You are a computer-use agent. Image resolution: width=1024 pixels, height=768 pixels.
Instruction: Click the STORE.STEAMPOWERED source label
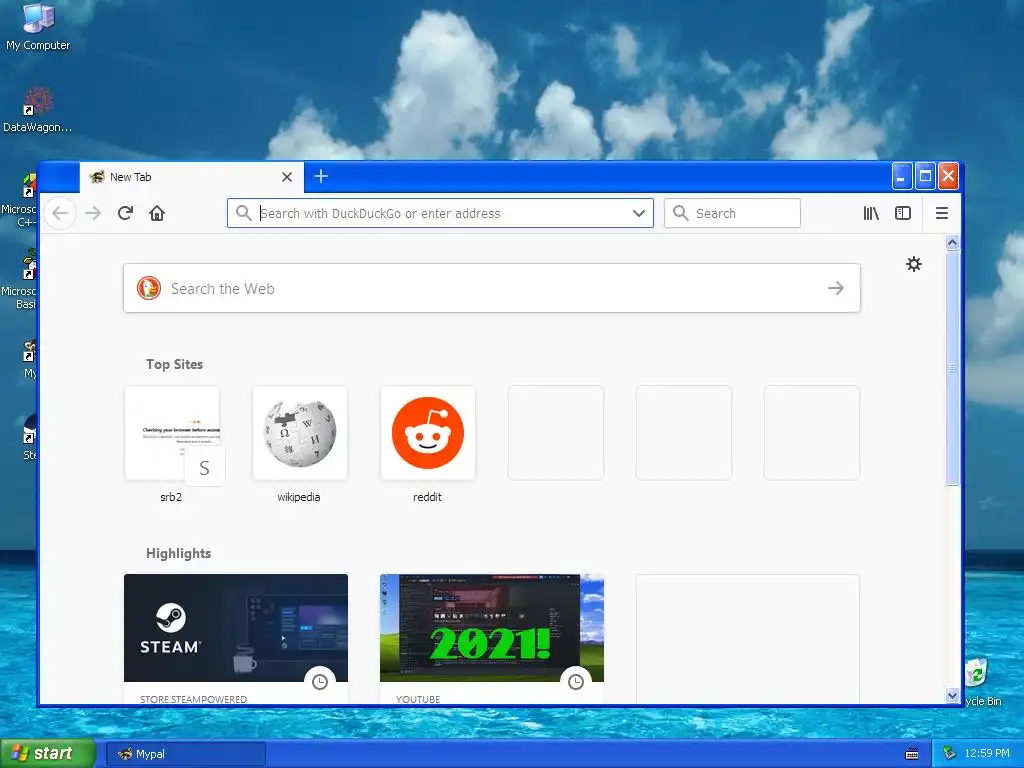click(x=193, y=699)
